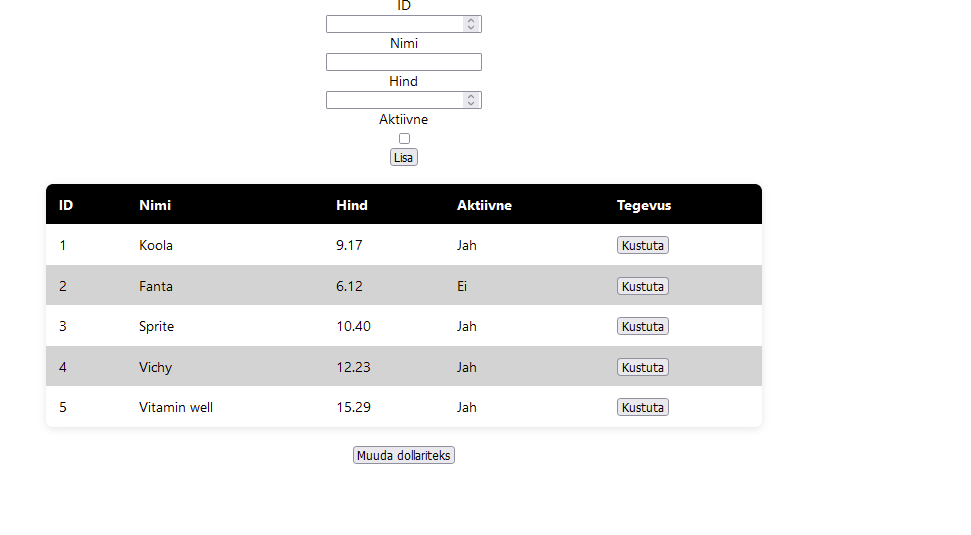Delete Fanta with its Kustuta button
The image size is (971, 535).
click(643, 286)
